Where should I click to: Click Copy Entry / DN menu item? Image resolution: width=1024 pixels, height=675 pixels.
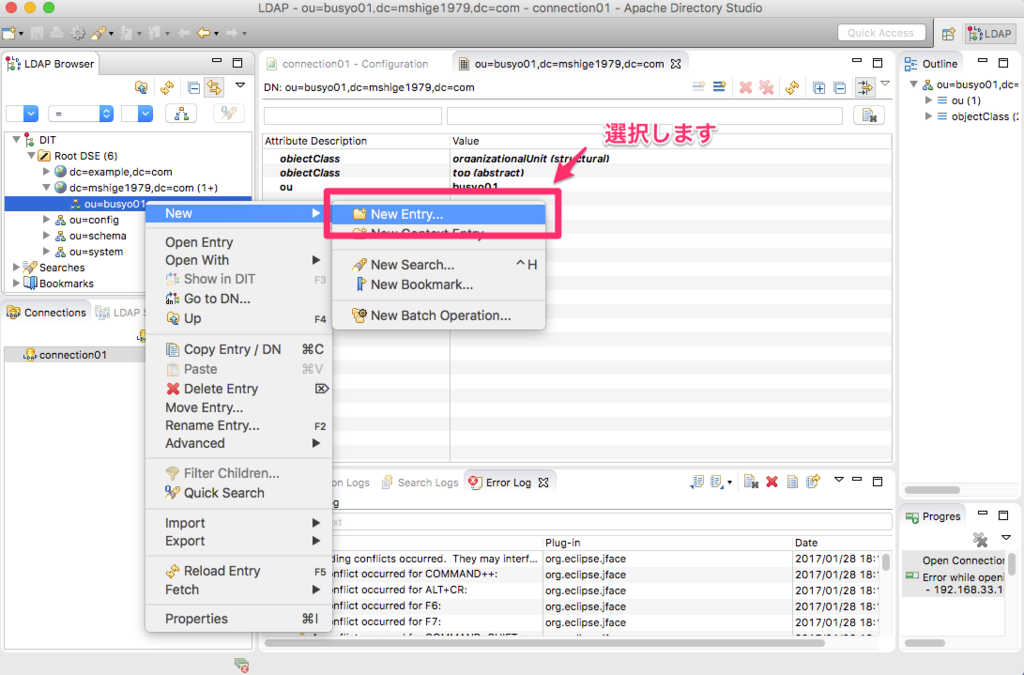[238, 349]
